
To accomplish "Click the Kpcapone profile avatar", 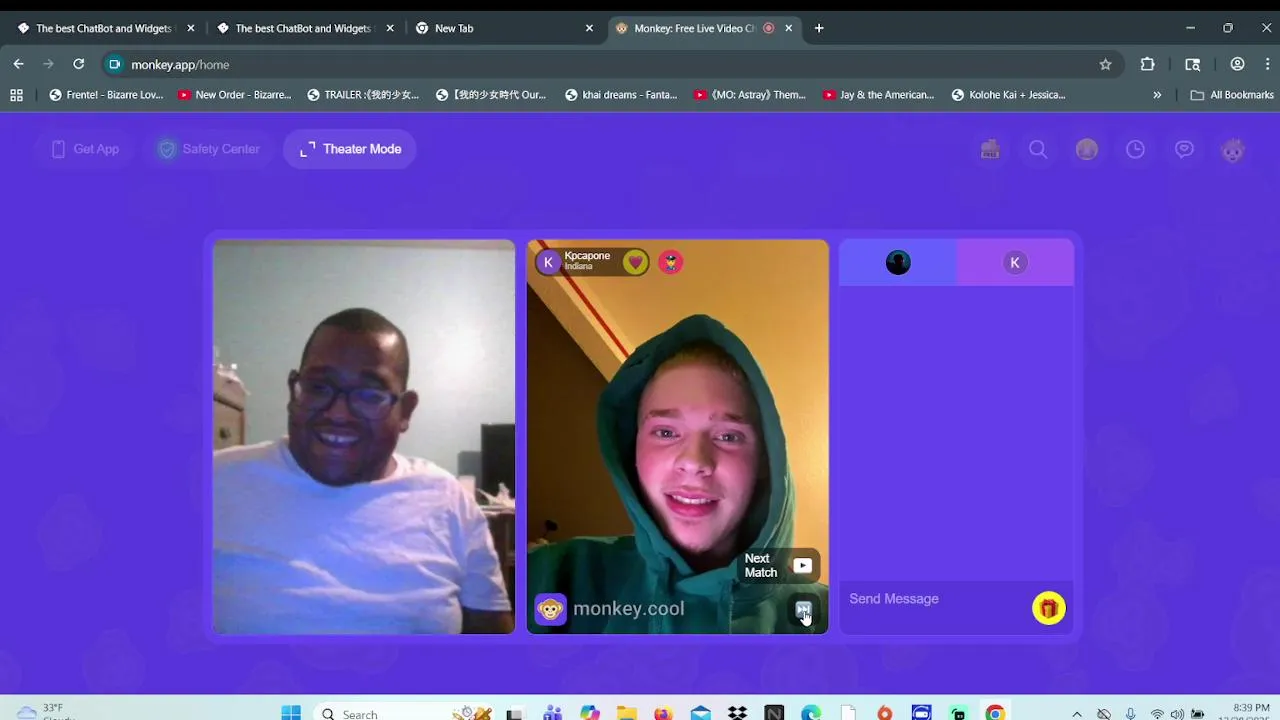I will coord(548,262).
